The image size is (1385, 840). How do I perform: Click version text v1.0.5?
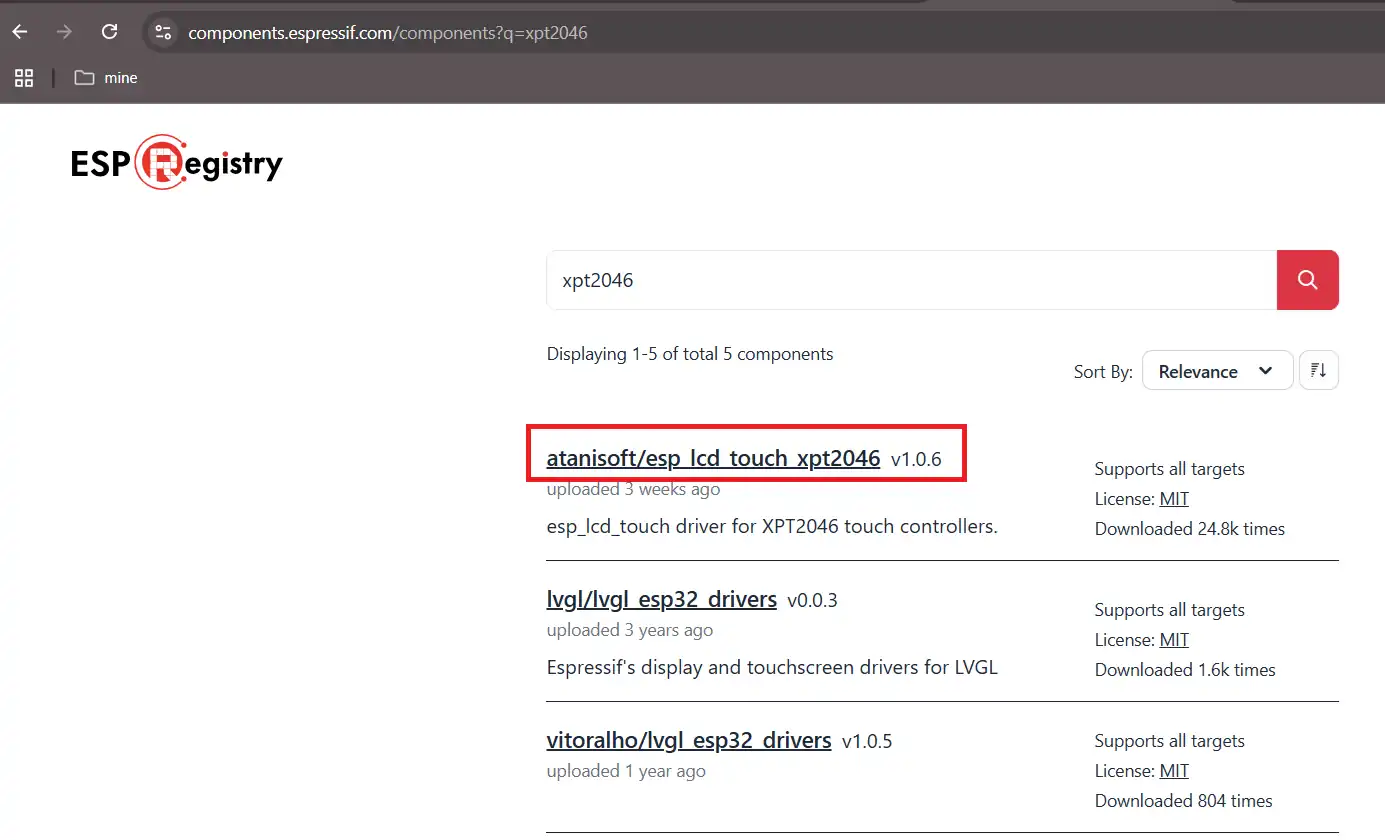tap(867, 742)
